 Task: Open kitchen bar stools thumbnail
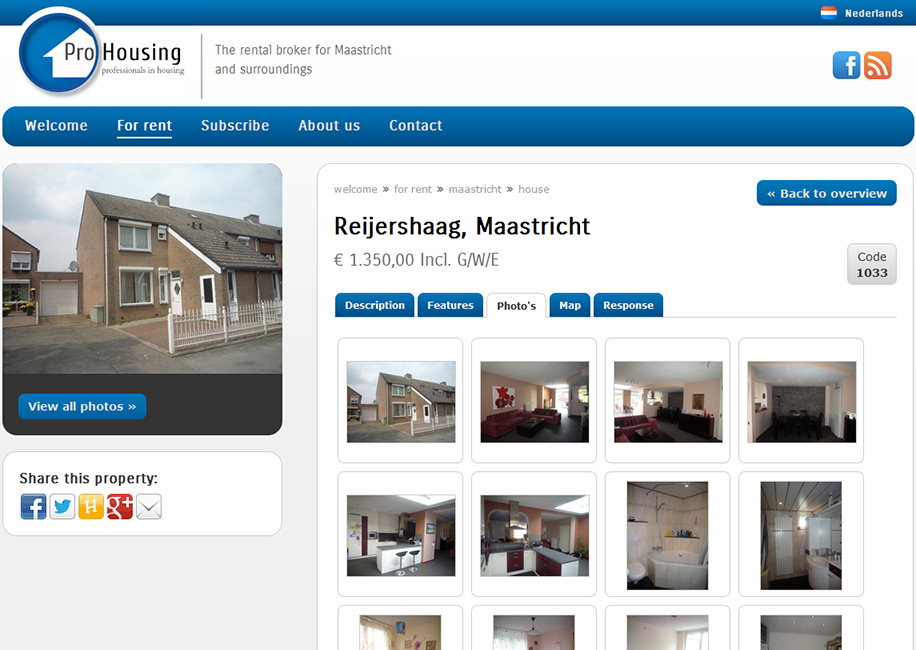(401, 535)
